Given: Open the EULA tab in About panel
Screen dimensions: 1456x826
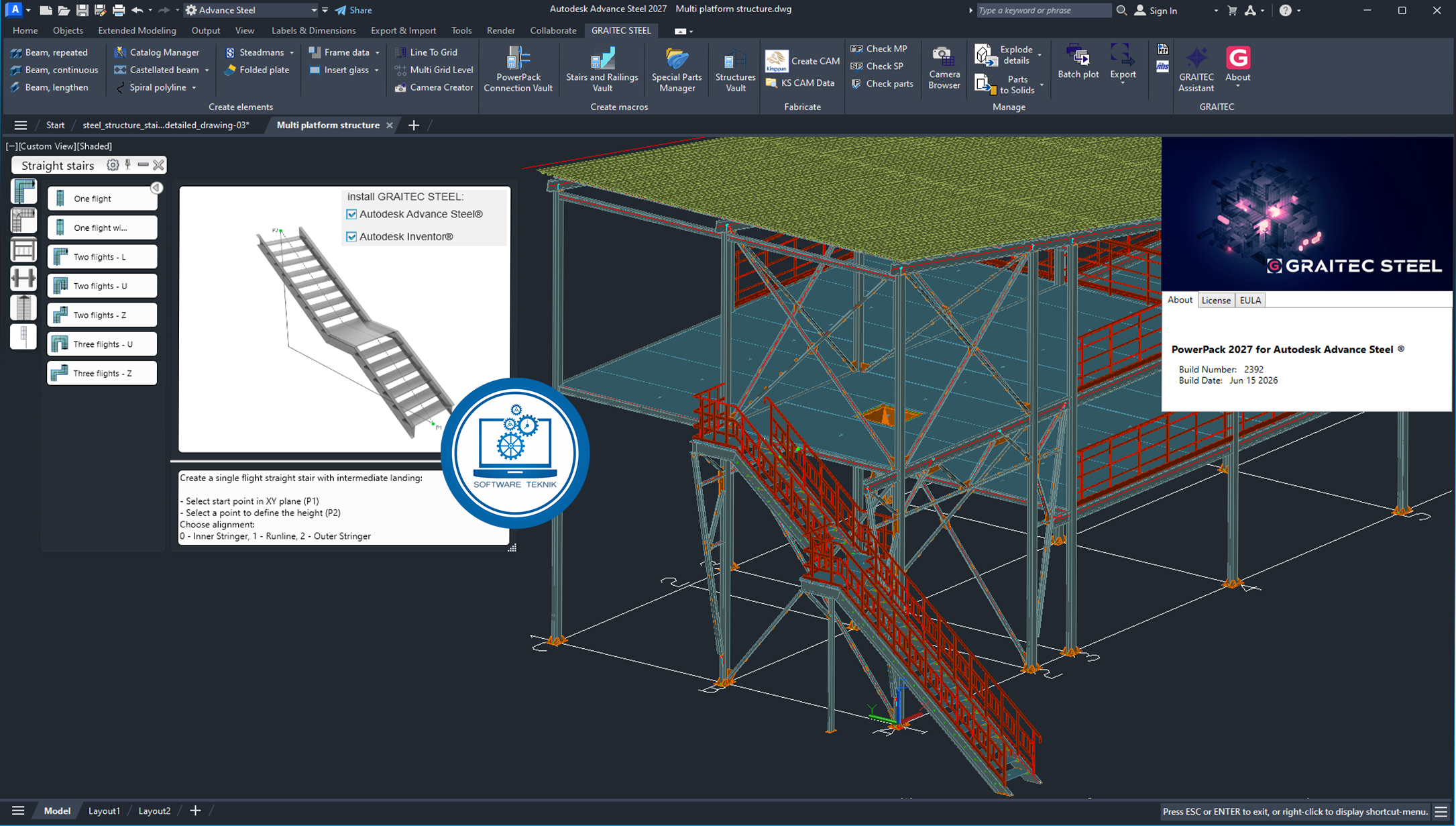Looking at the screenshot, I should click(1249, 300).
